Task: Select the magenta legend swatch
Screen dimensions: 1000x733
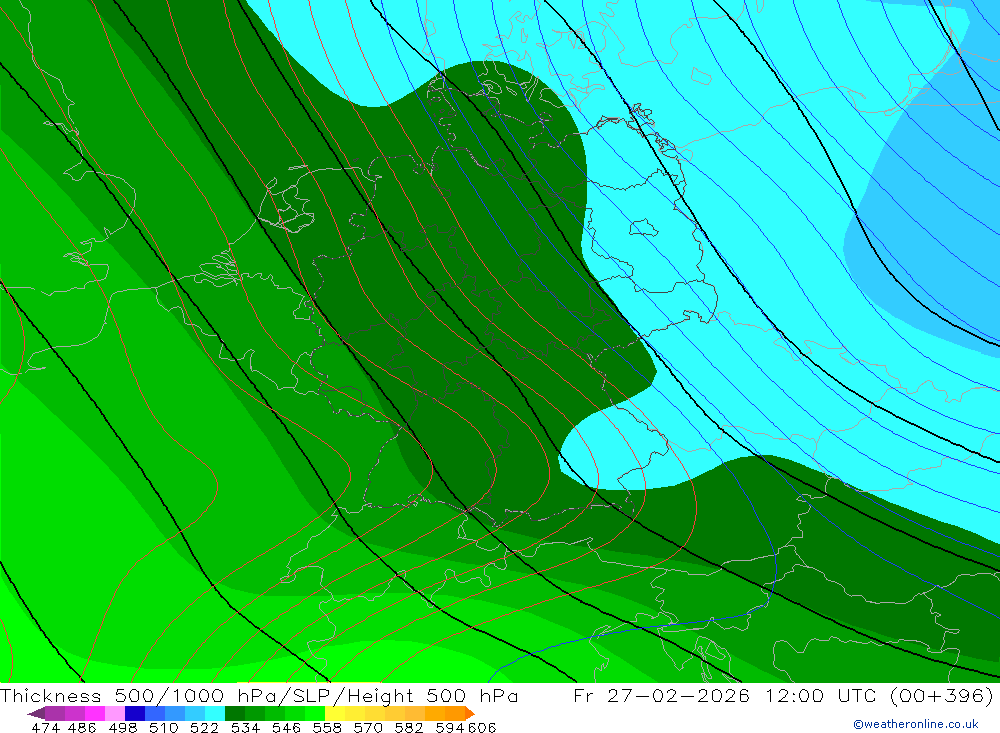Action: [95, 713]
